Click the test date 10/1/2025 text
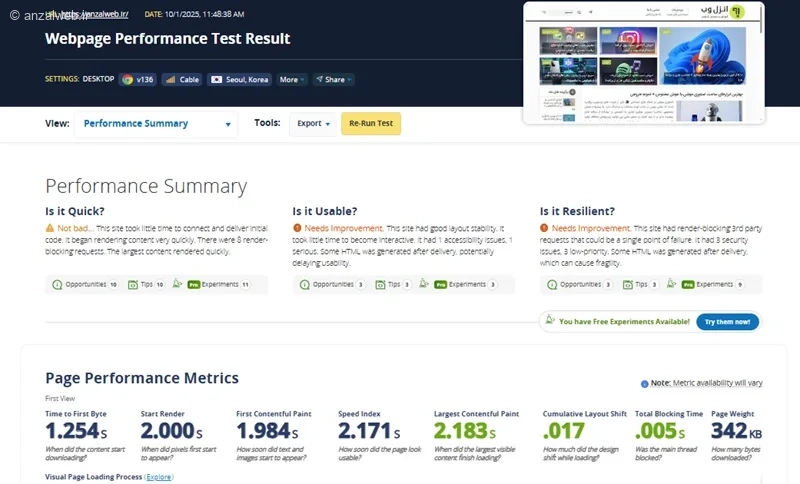 click(204, 14)
